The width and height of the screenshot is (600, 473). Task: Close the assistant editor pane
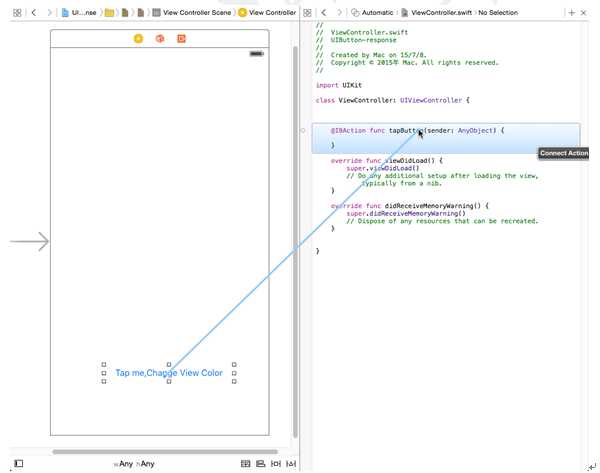pos(584,13)
